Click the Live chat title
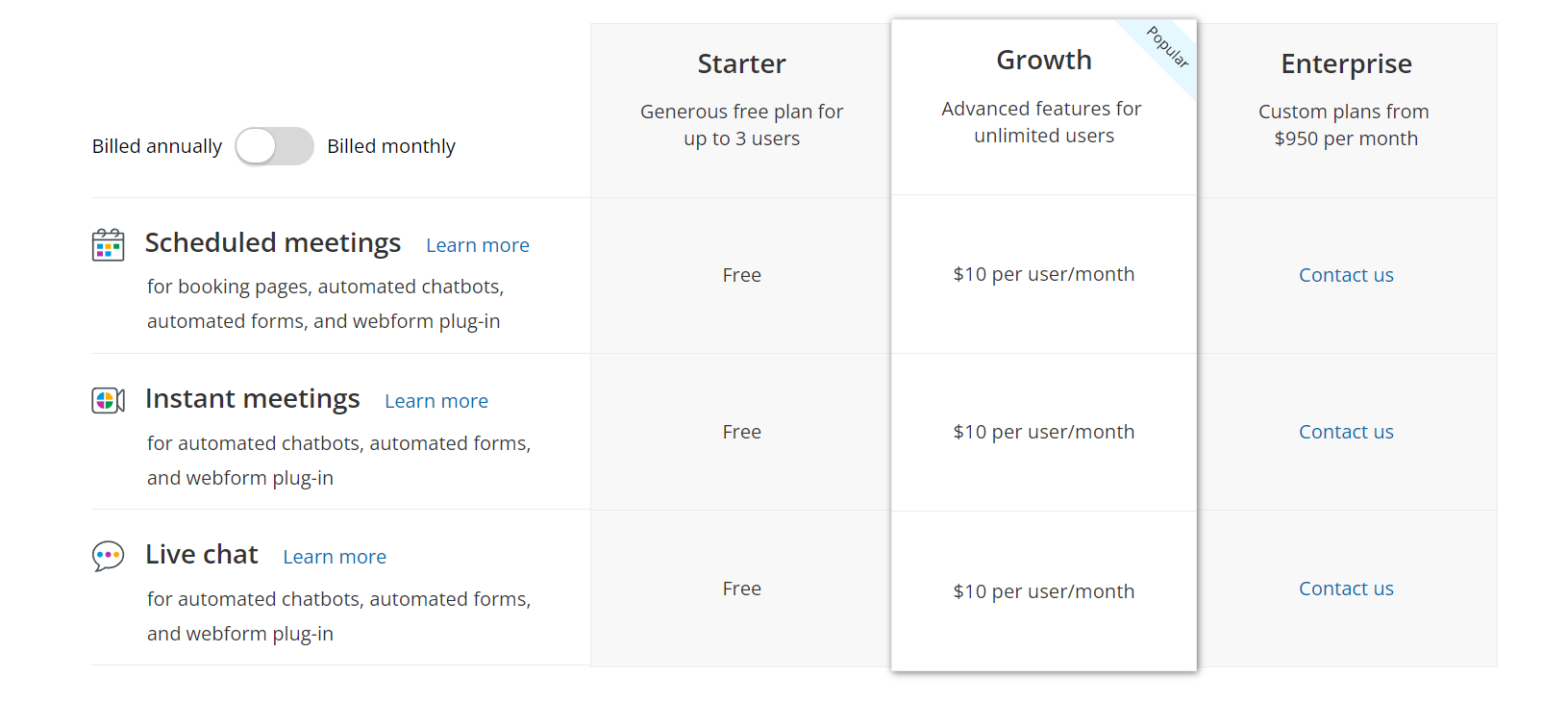 [x=202, y=555]
